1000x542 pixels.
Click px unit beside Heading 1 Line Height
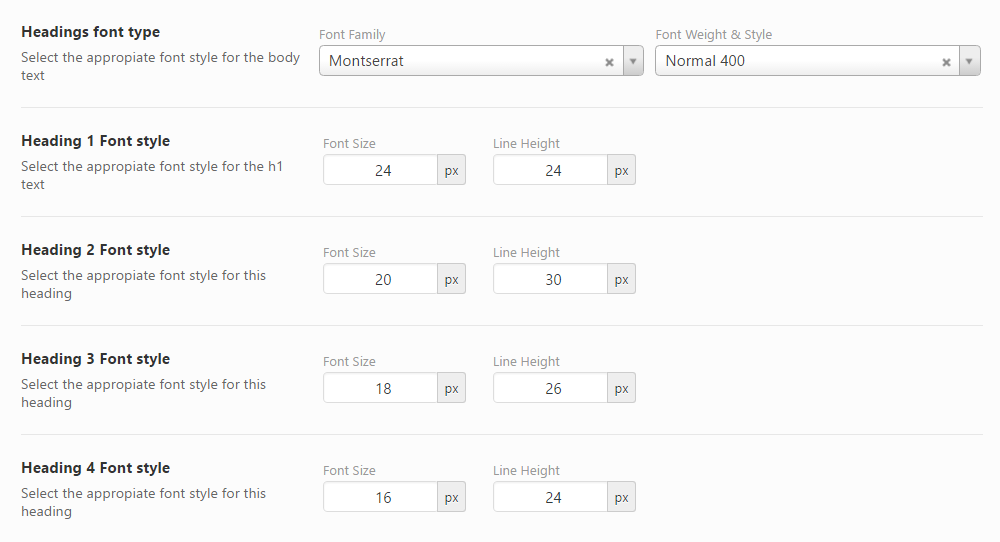[622, 170]
